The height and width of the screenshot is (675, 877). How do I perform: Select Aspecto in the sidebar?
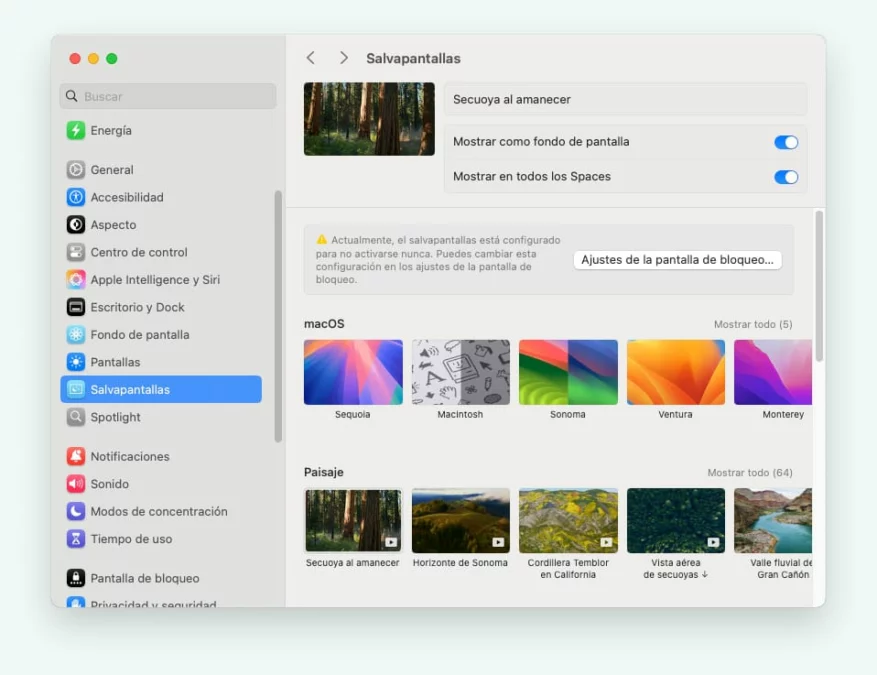click(113, 225)
